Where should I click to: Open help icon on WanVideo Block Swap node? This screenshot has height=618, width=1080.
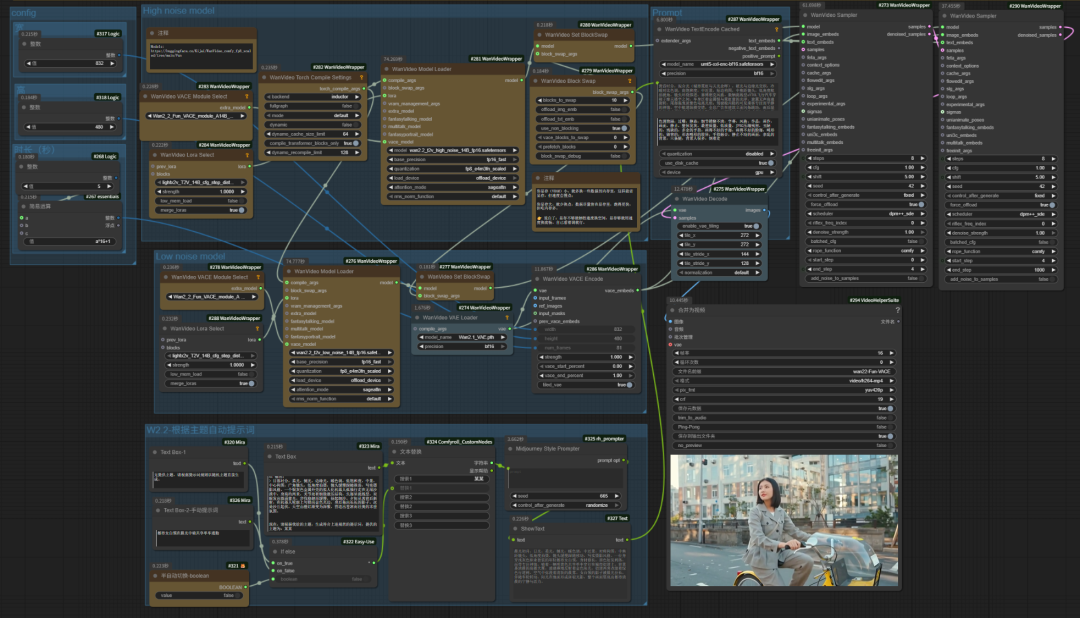(x=629, y=81)
